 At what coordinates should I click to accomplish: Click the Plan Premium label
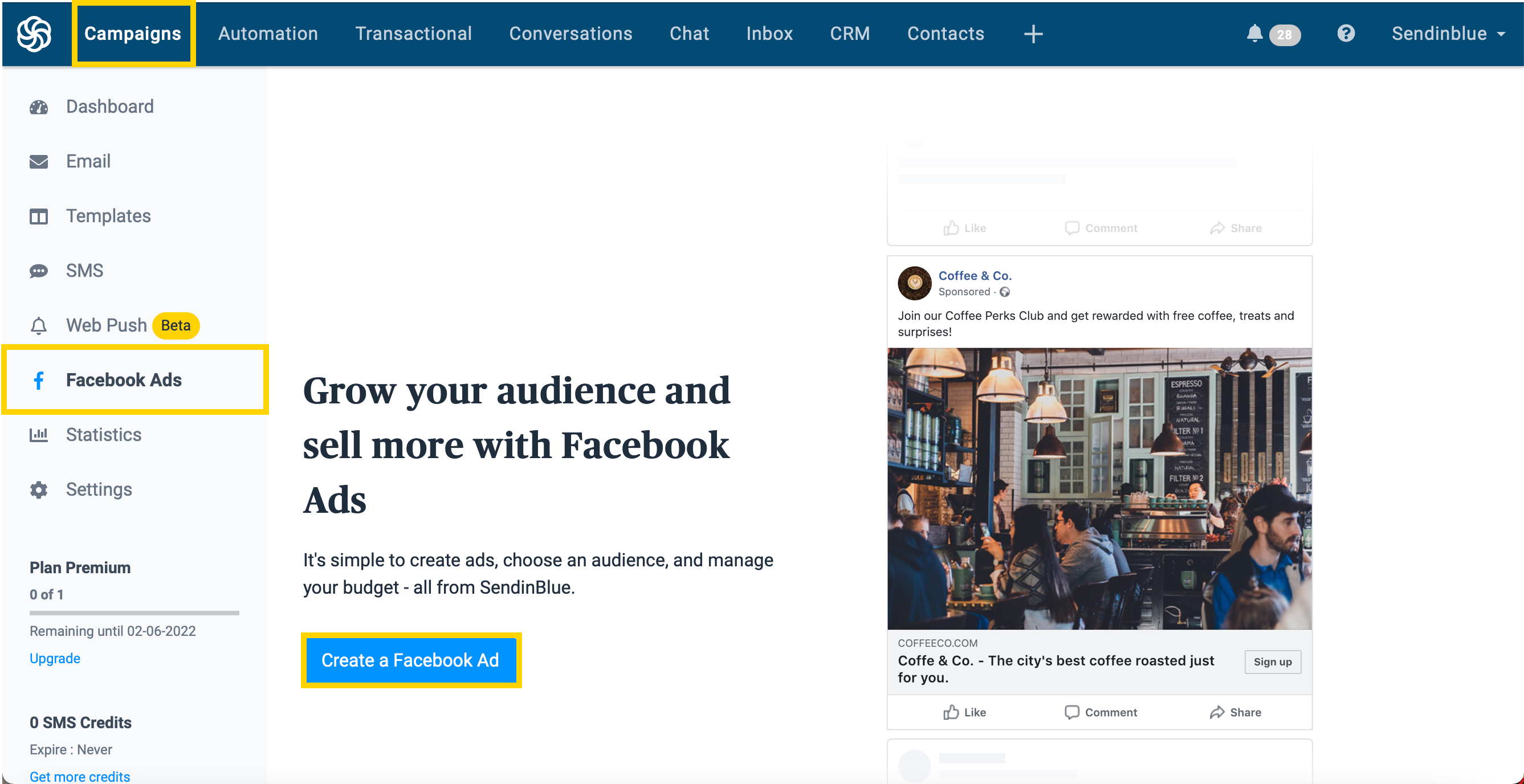[80, 567]
